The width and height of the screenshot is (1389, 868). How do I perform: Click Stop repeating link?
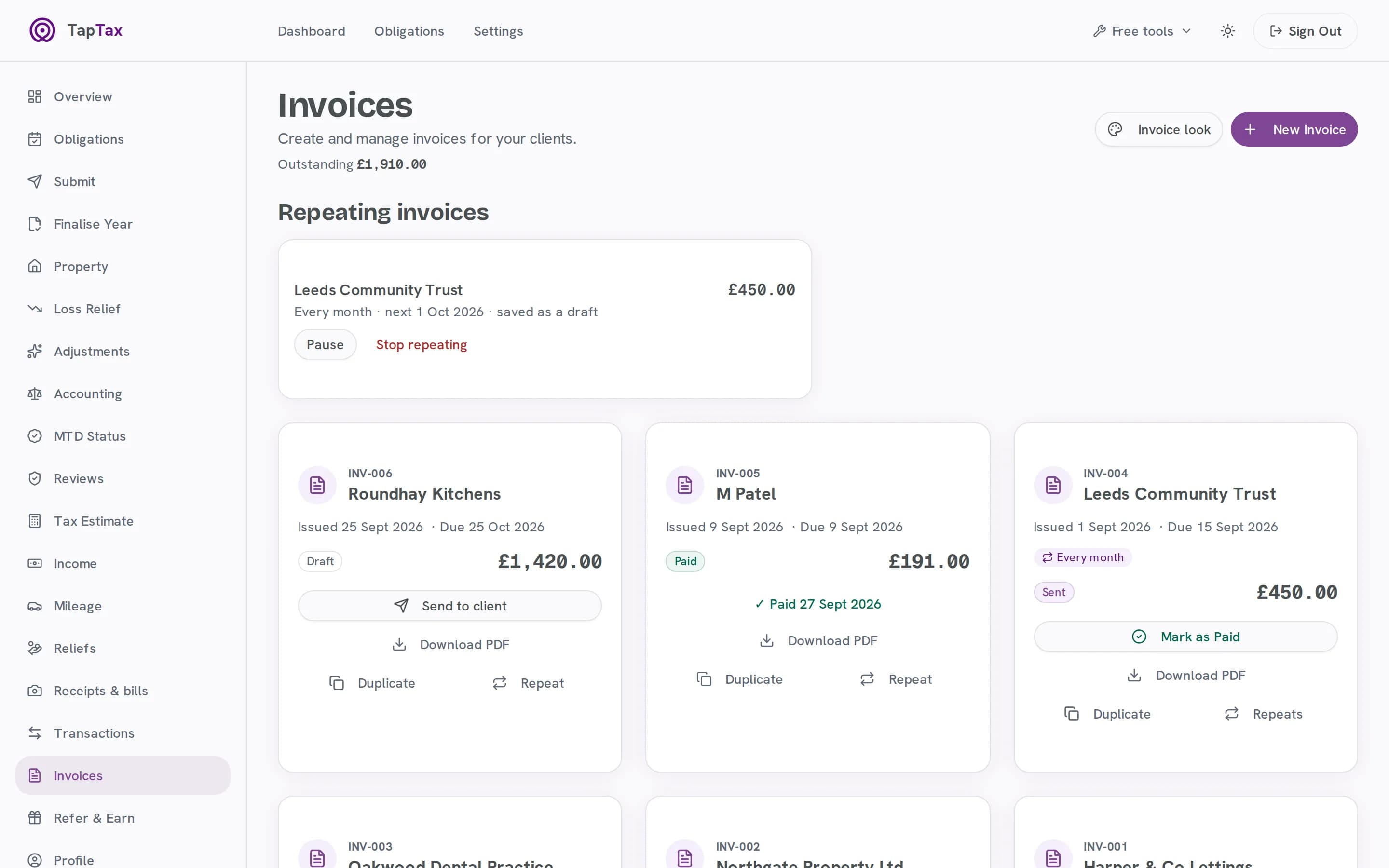(422, 344)
